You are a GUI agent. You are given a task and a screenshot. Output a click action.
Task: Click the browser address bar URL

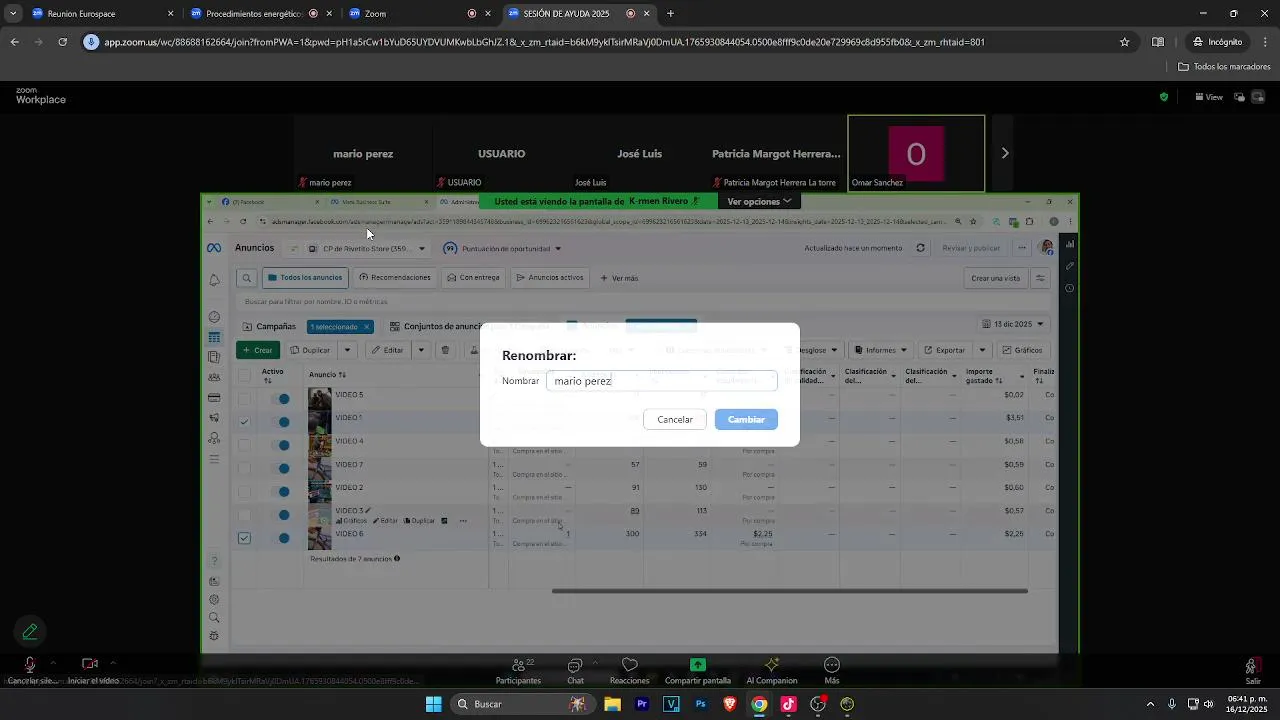pyautogui.click(x=545, y=42)
